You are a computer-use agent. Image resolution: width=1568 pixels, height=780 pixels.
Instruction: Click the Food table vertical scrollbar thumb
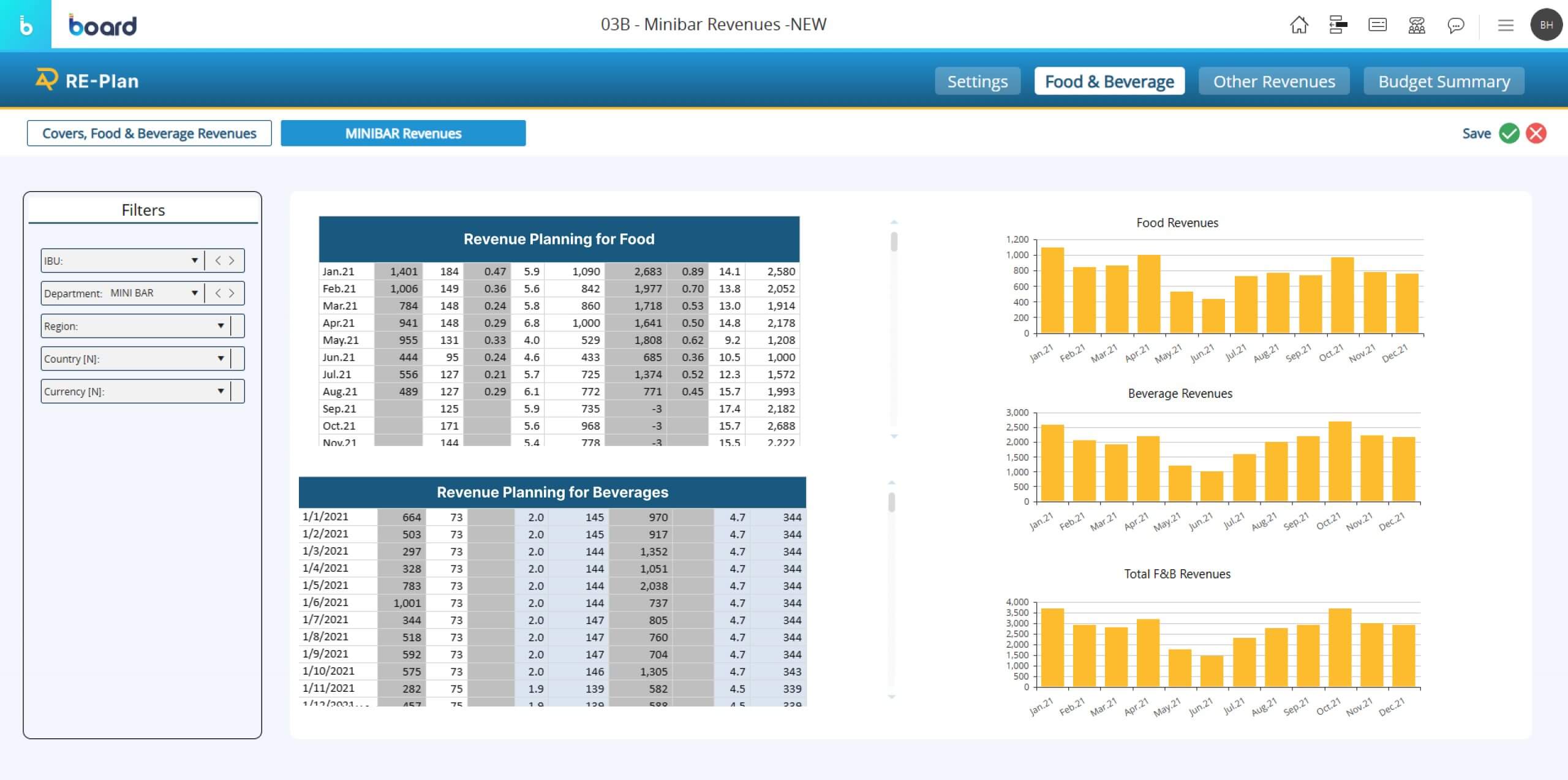point(894,241)
